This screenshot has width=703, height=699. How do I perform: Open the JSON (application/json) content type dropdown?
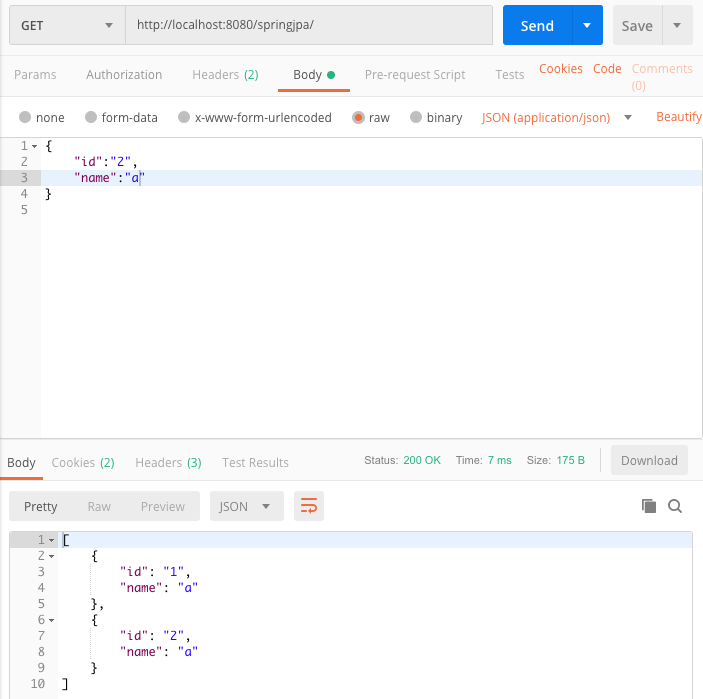point(556,117)
